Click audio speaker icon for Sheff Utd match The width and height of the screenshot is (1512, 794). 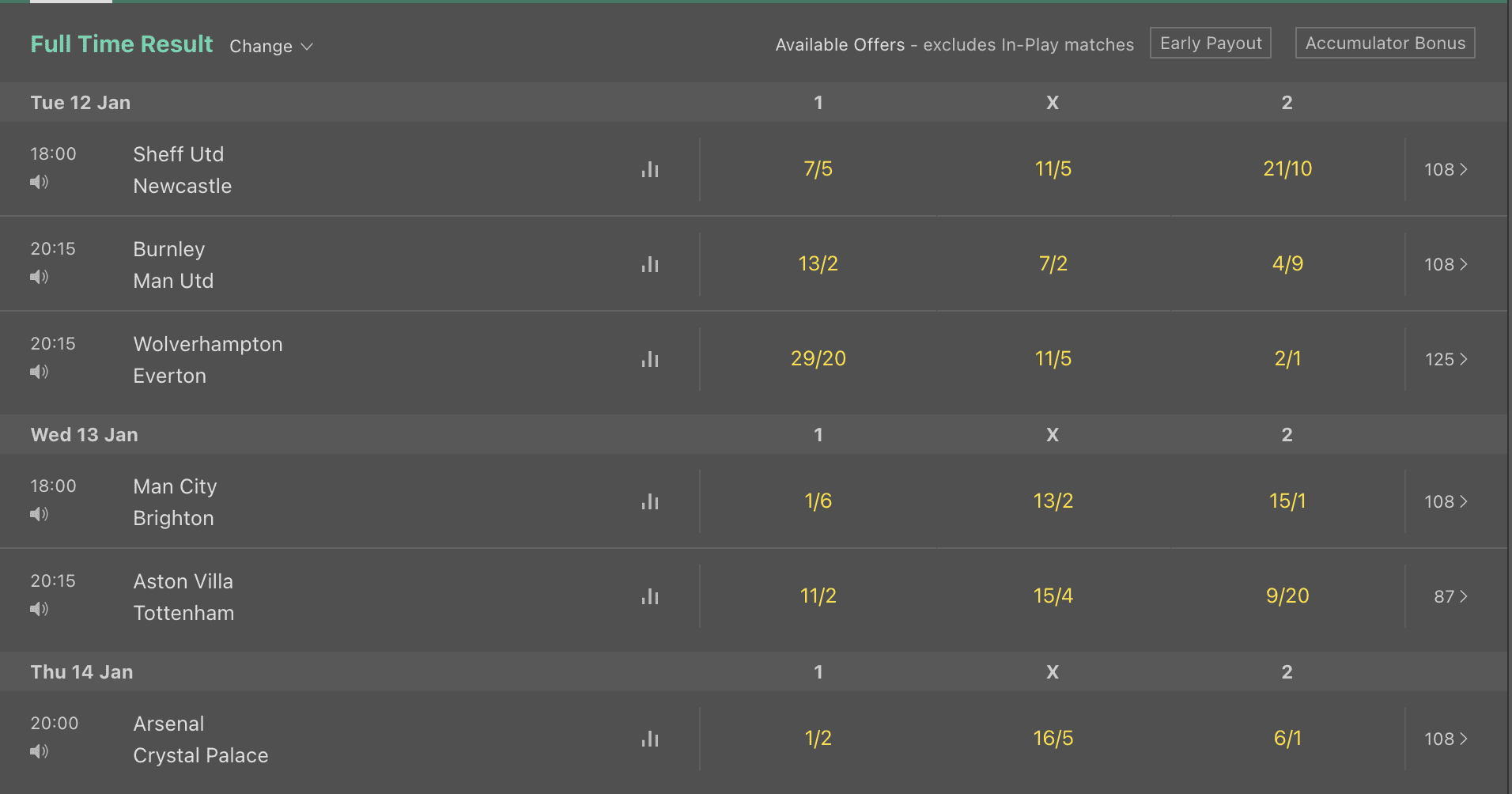pyautogui.click(x=39, y=182)
